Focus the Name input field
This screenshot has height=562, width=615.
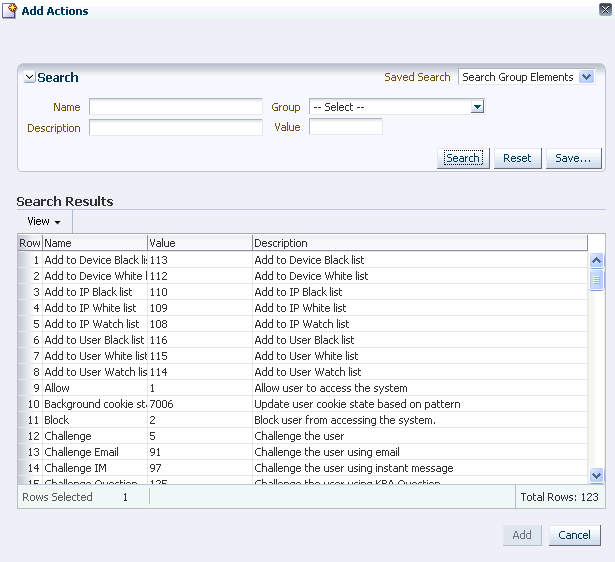pyautogui.click(x=176, y=106)
